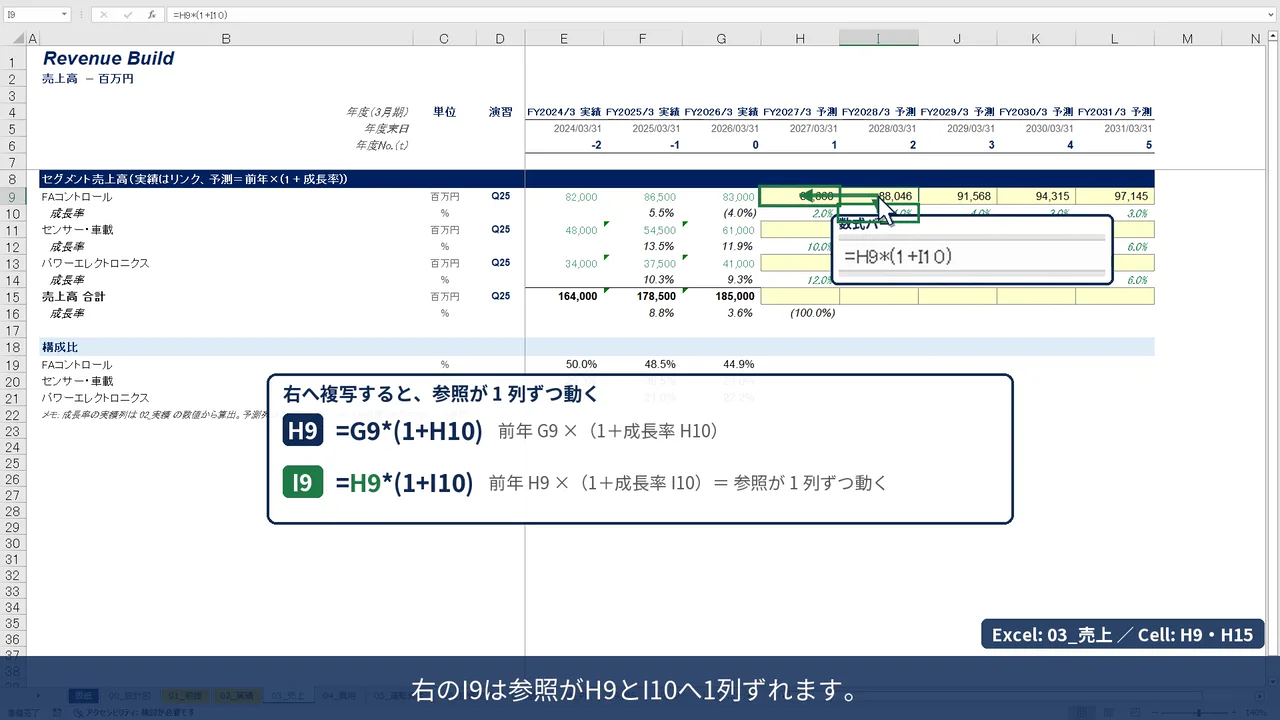Select column H header
Viewport: 1280px width, 720px height.
tap(799, 38)
